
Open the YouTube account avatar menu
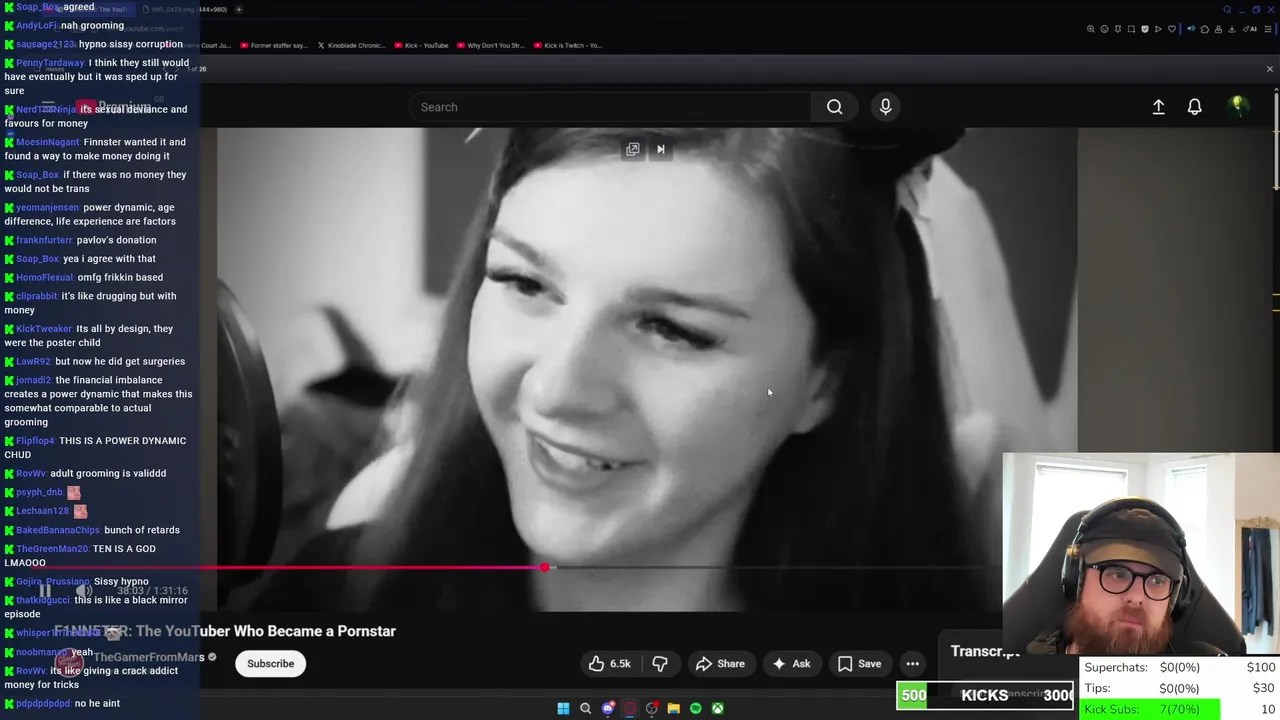tap(1238, 107)
